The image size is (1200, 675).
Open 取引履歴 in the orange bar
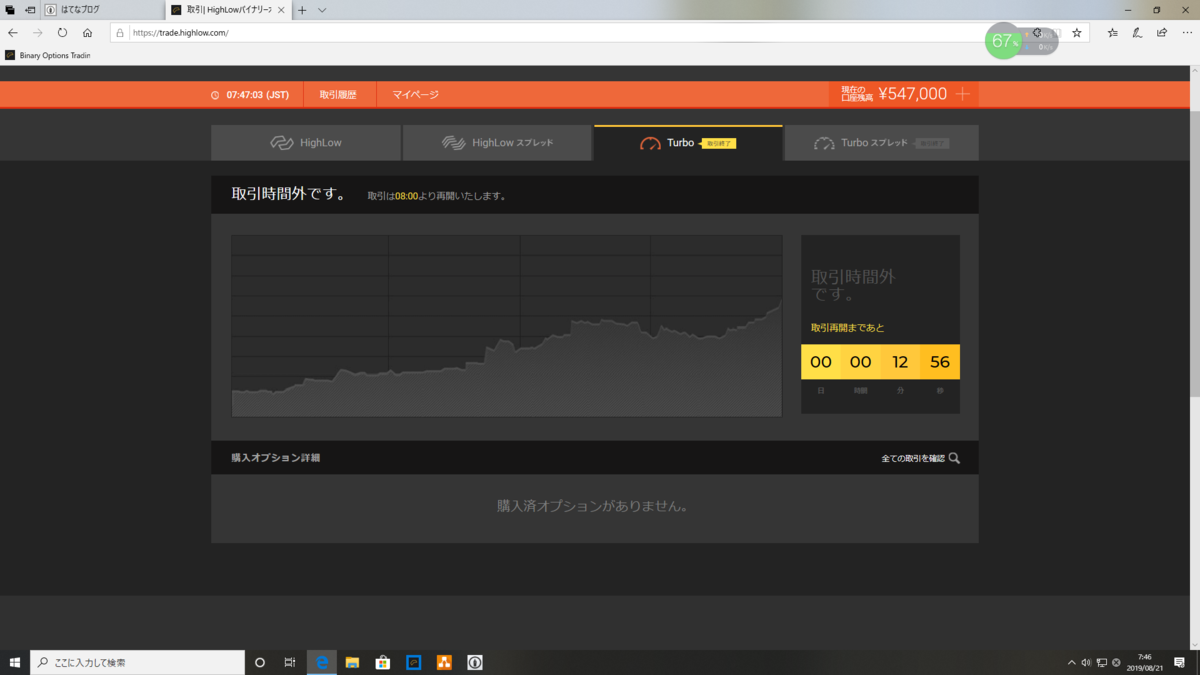click(x=340, y=95)
